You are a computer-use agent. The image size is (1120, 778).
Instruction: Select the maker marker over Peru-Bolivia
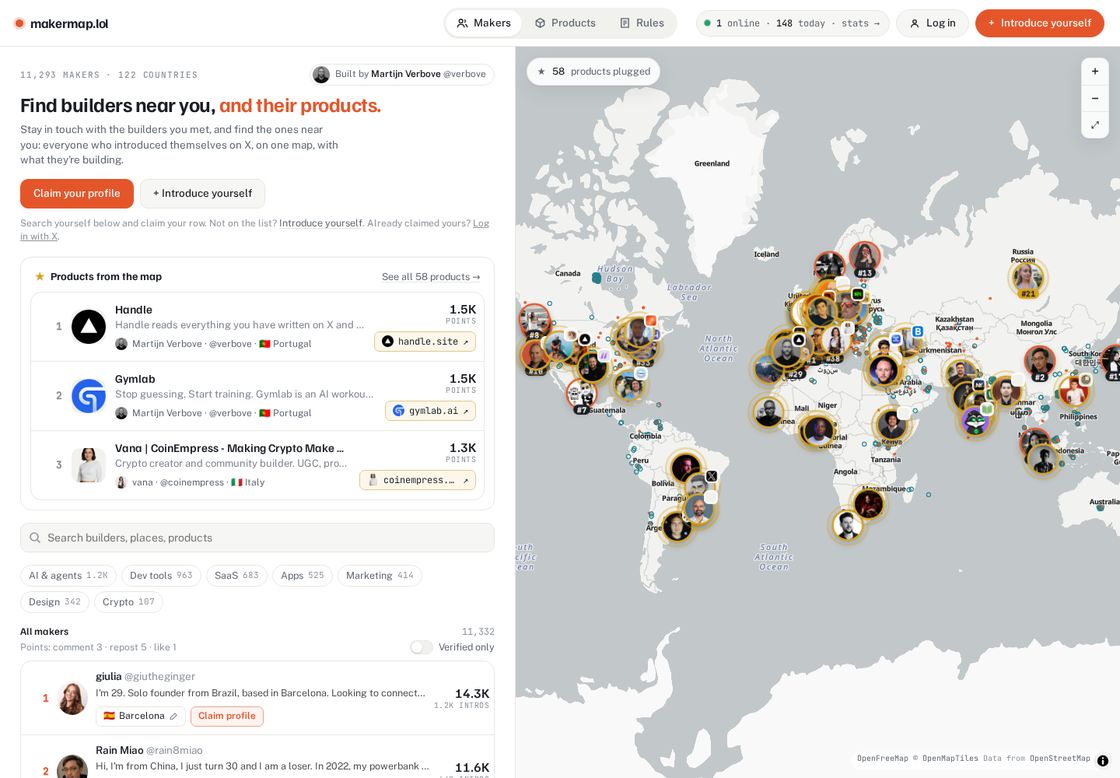point(684,467)
